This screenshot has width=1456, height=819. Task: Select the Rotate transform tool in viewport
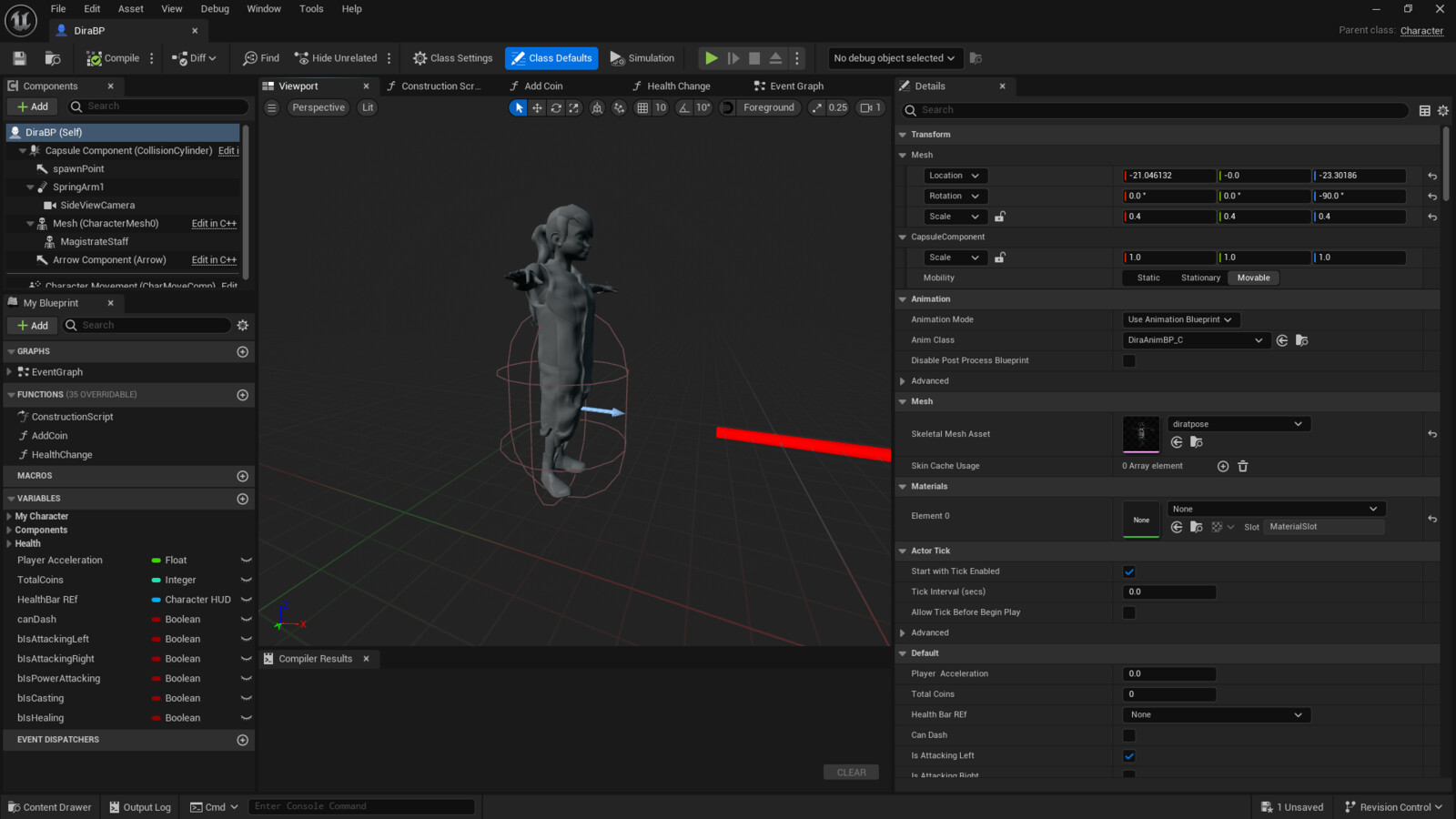click(x=555, y=107)
